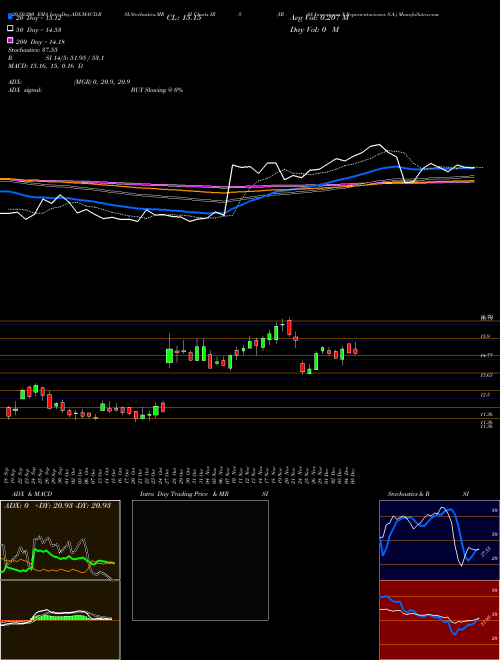Open the empty intraday trading price panel
Viewport: 500px width, 660px height.
coord(200,560)
